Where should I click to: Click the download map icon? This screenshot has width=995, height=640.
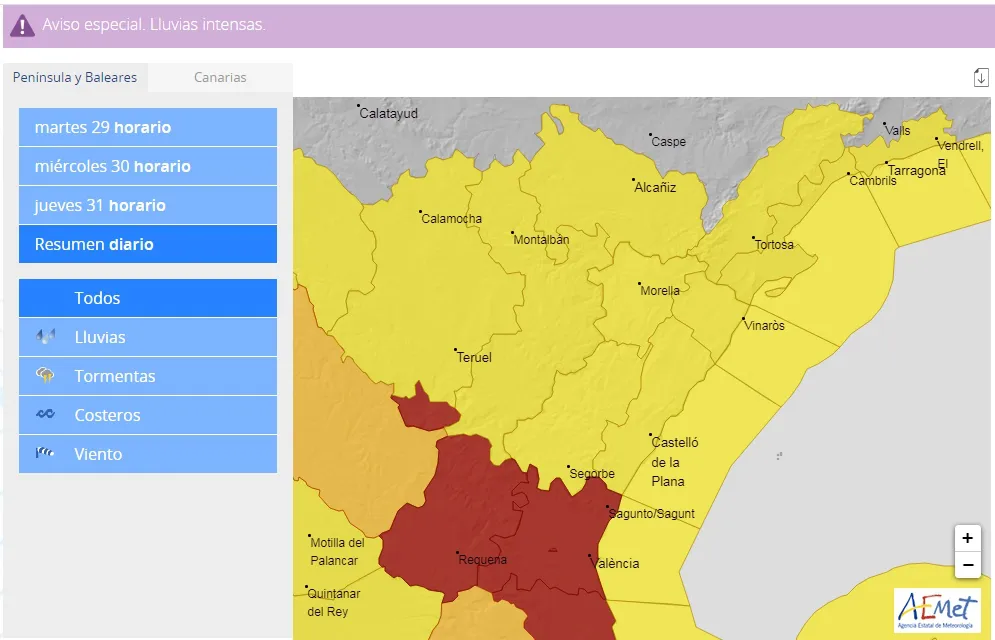(x=980, y=77)
